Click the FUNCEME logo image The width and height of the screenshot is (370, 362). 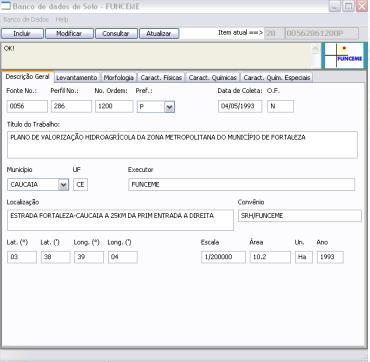[344, 56]
